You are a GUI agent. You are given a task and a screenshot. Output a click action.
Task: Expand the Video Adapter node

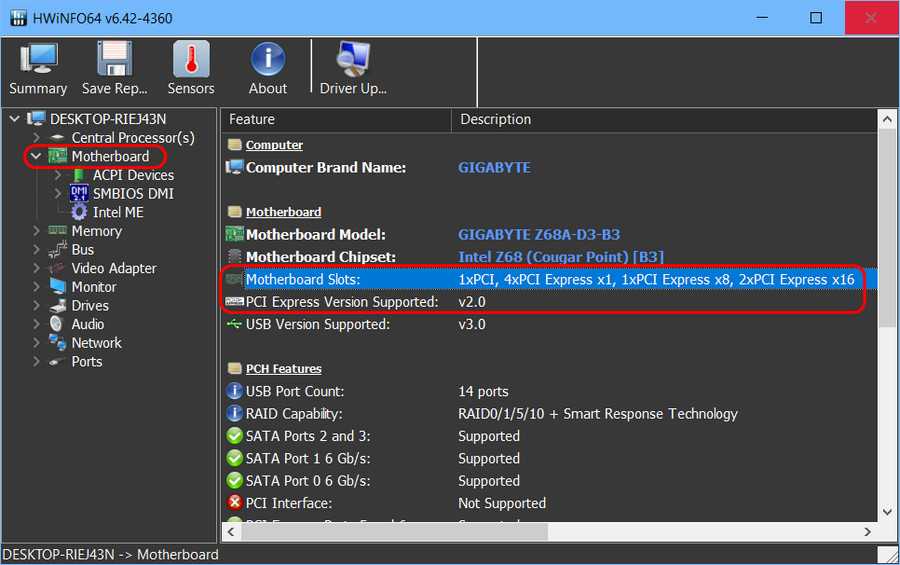click(x=36, y=268)
